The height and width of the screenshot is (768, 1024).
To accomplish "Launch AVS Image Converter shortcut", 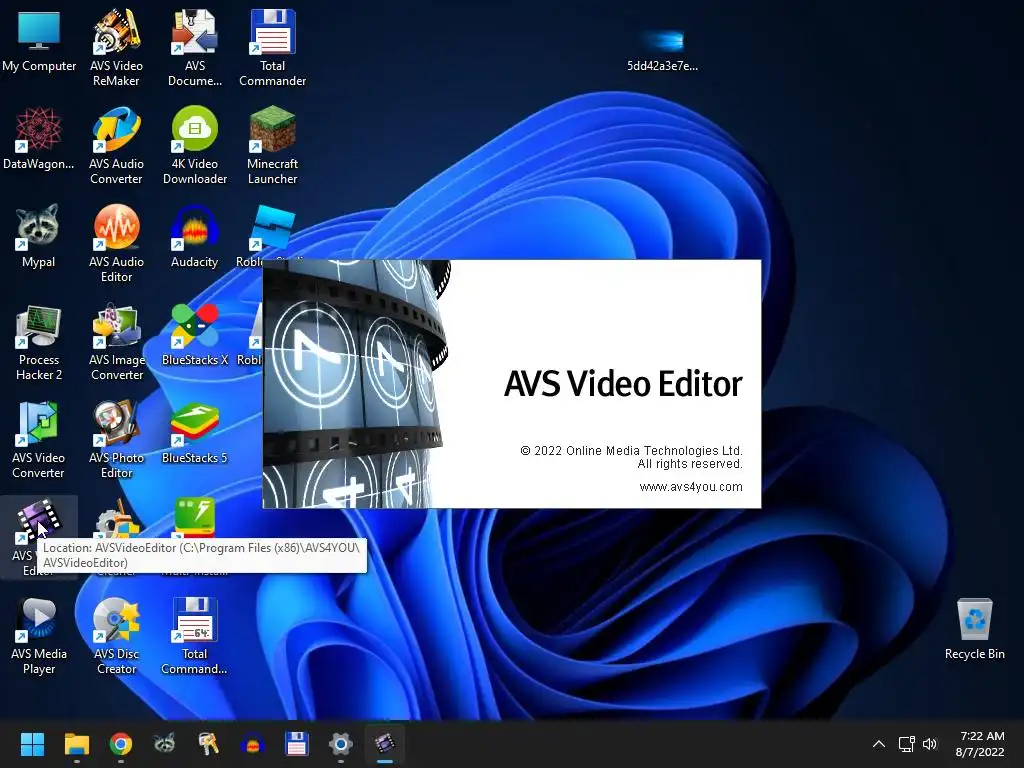I will coord(116,342).
